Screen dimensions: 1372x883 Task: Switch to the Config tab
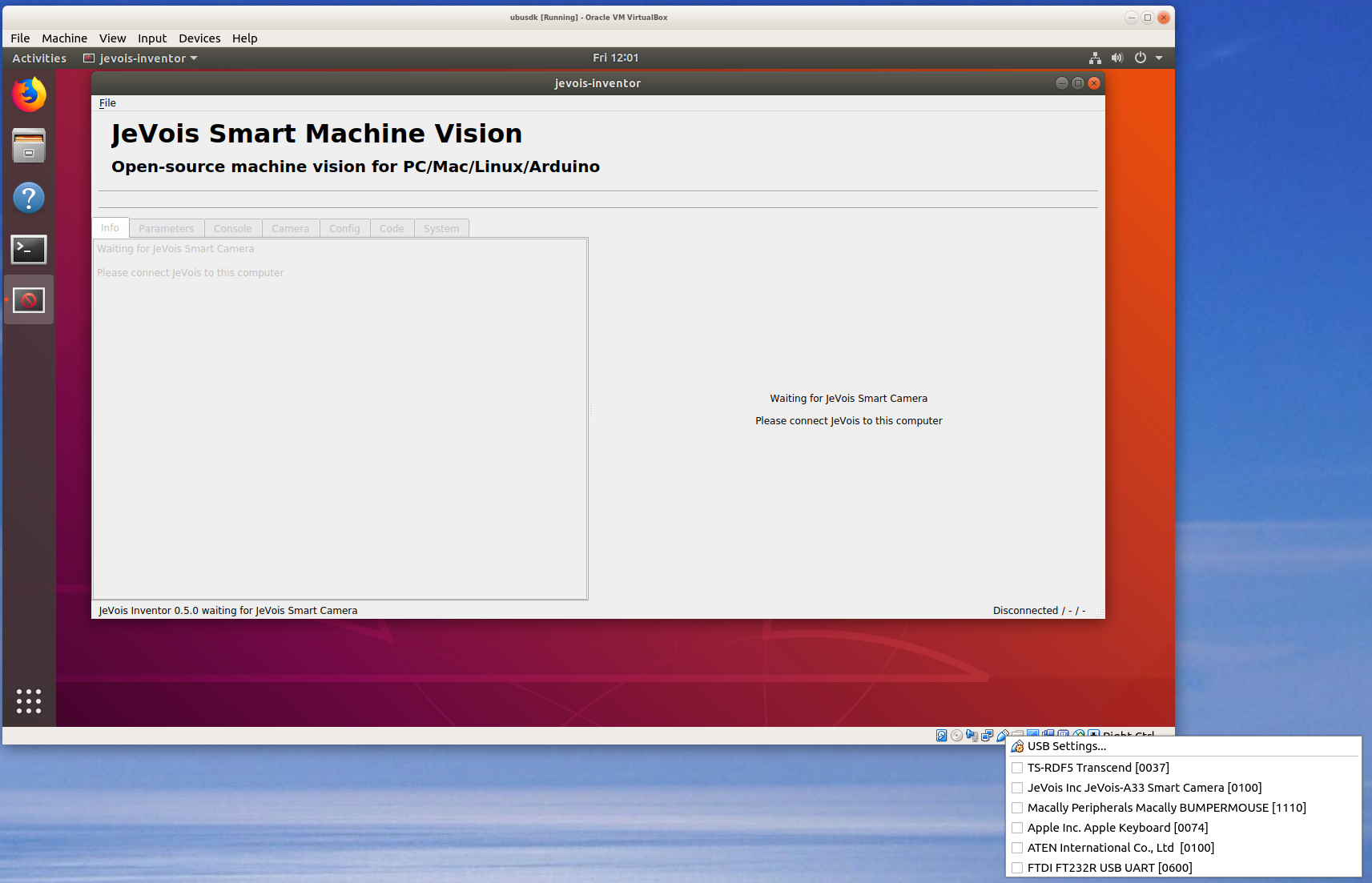[344, 229]
